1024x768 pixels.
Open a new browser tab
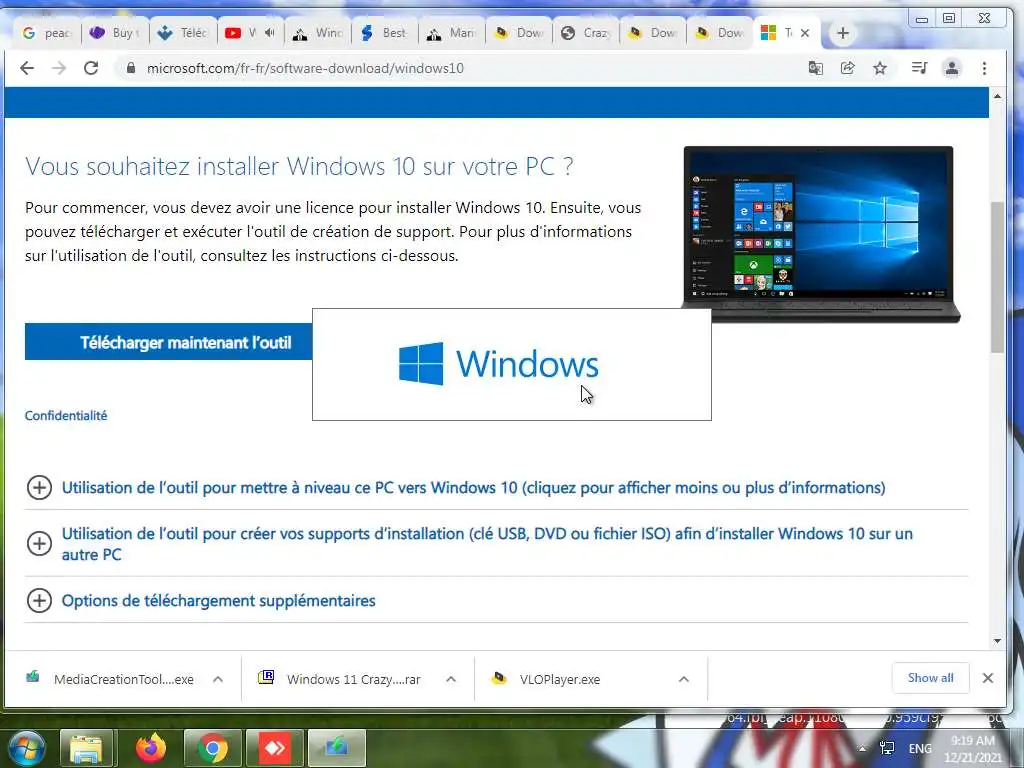843,33
